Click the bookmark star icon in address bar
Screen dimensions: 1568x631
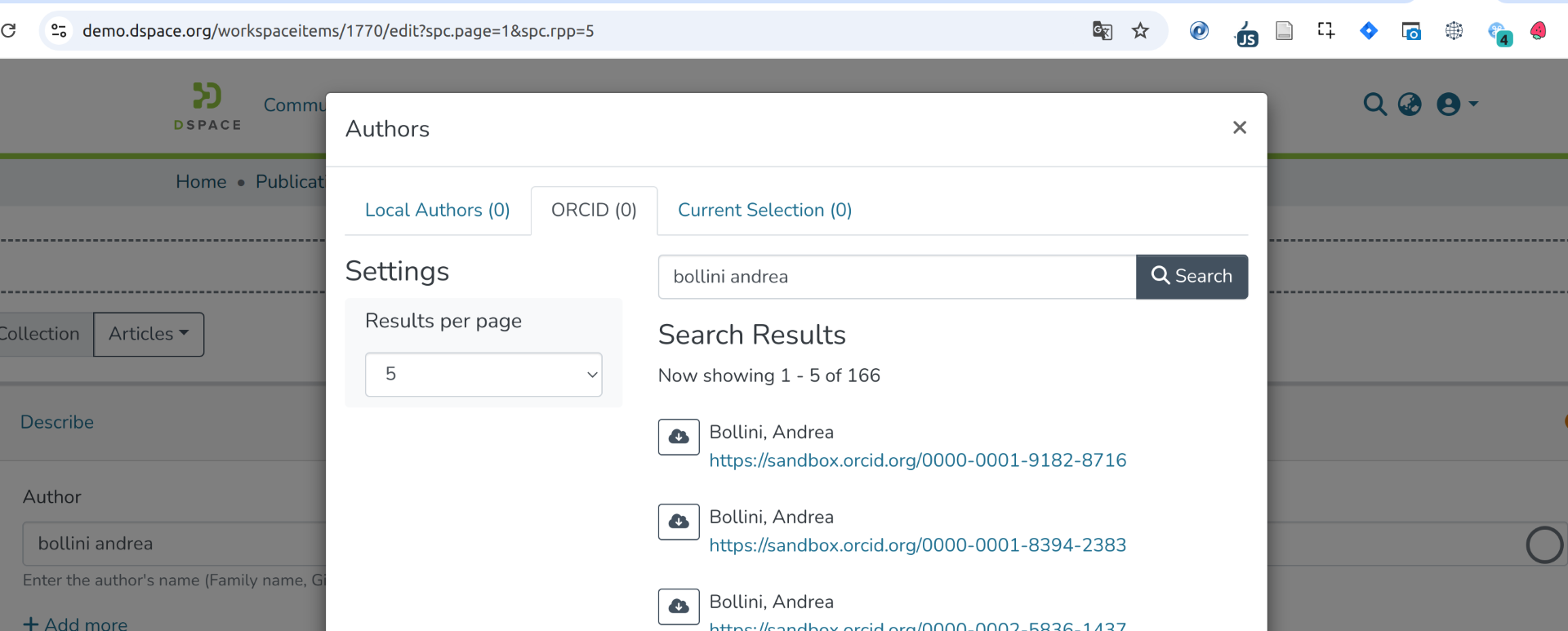(1140, 31)
